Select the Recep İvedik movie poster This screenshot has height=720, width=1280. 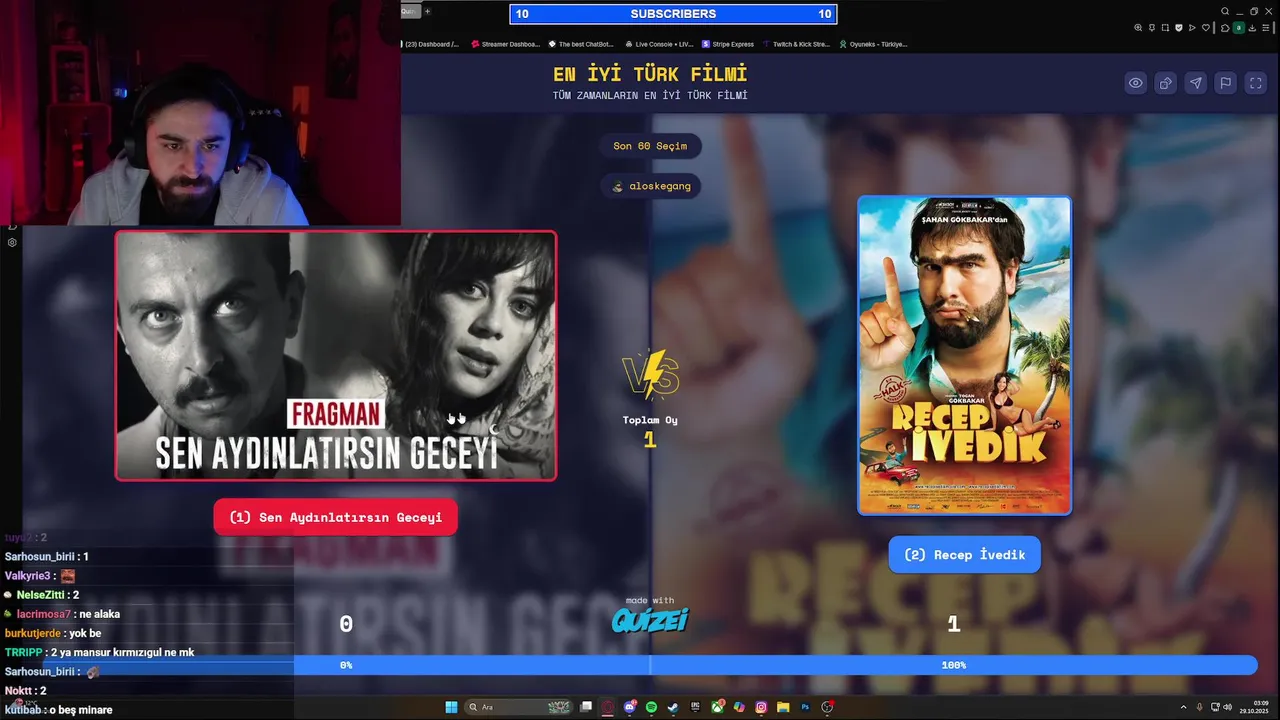tap(964, 355)
